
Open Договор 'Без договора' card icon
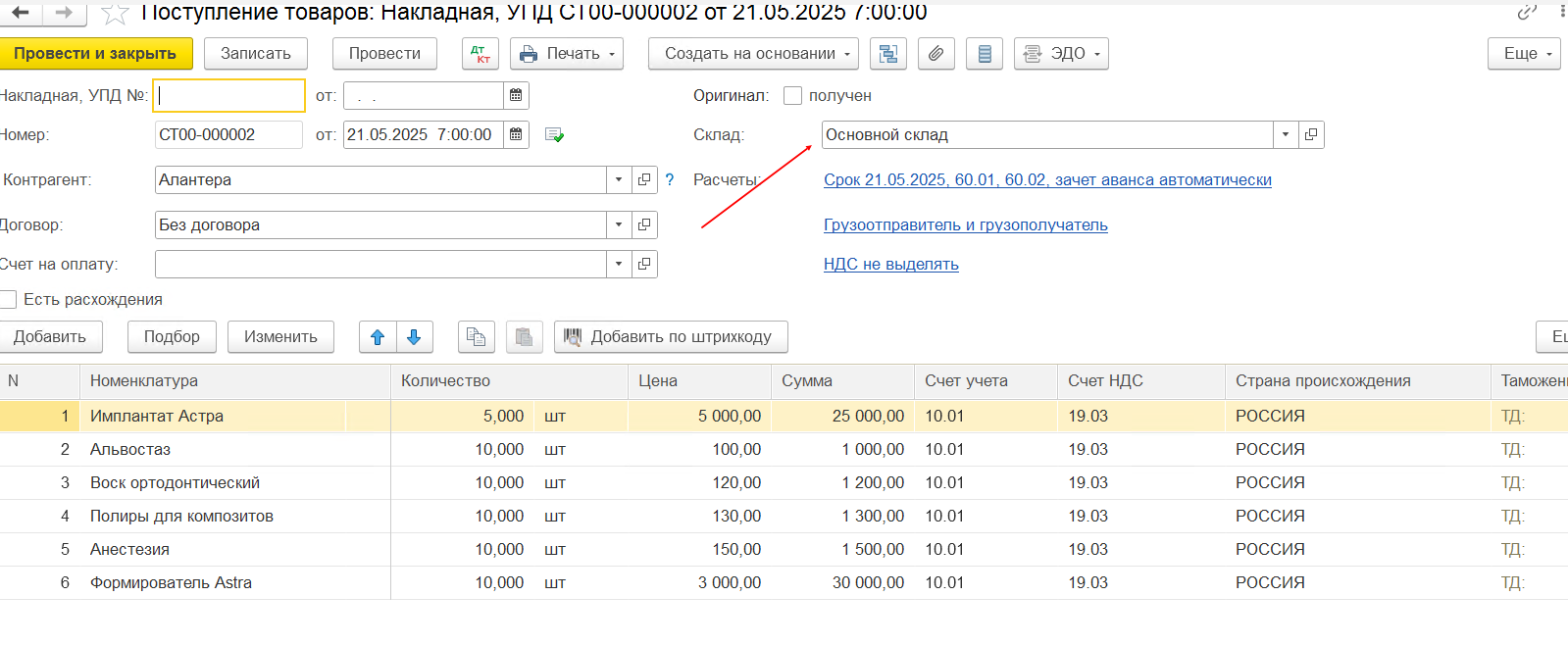coord(644,224)
